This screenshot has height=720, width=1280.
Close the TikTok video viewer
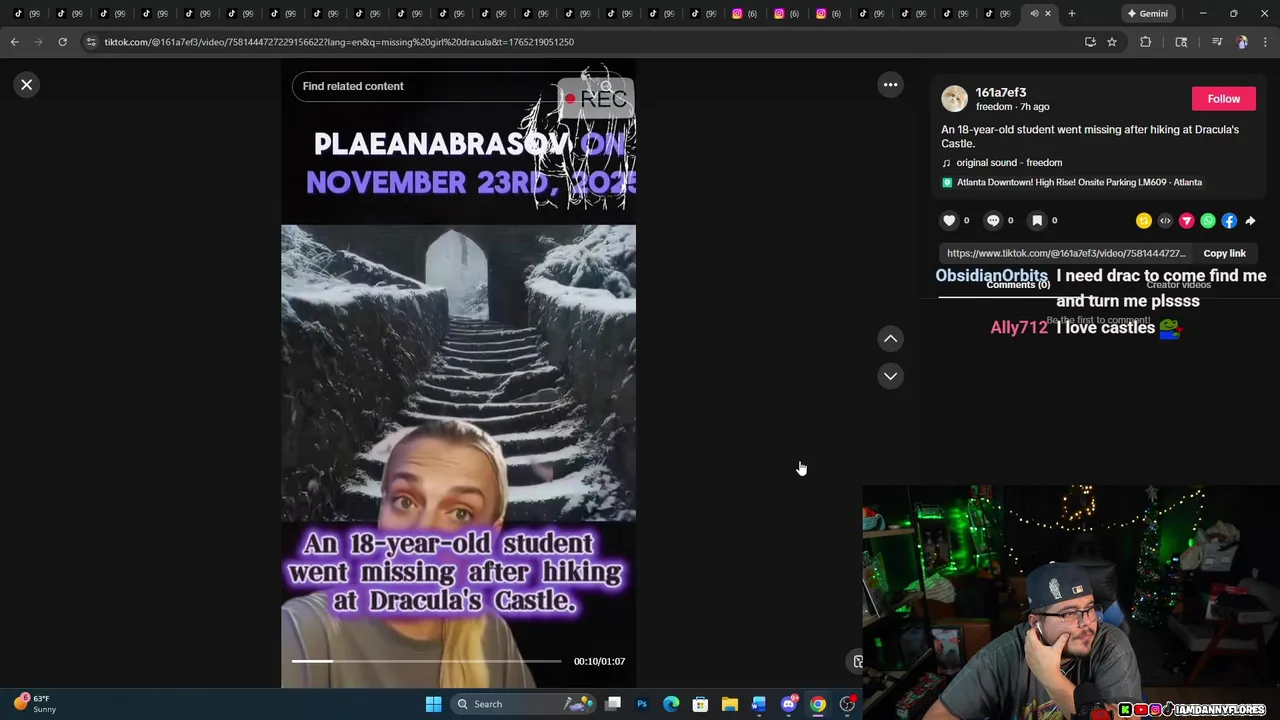[x=27, y=85]
